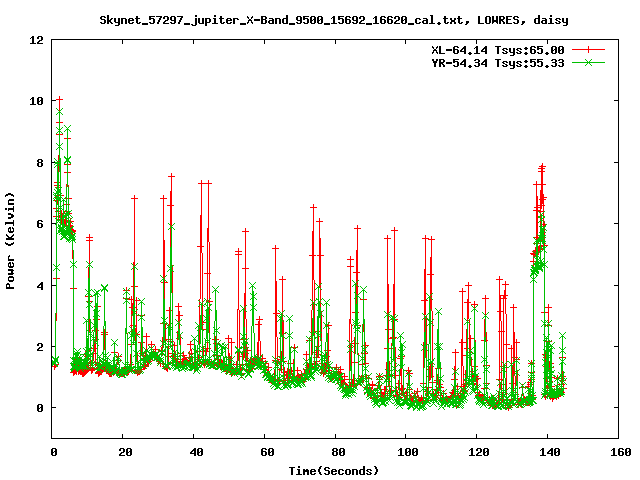
Task: Click the red peak top near 138 seconds
Action: pos(542,166)
